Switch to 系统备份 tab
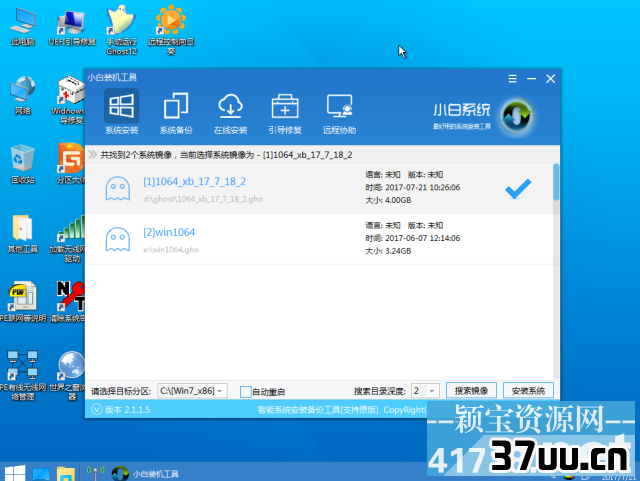The image size is (640, 481). click(x=176, y=112)
